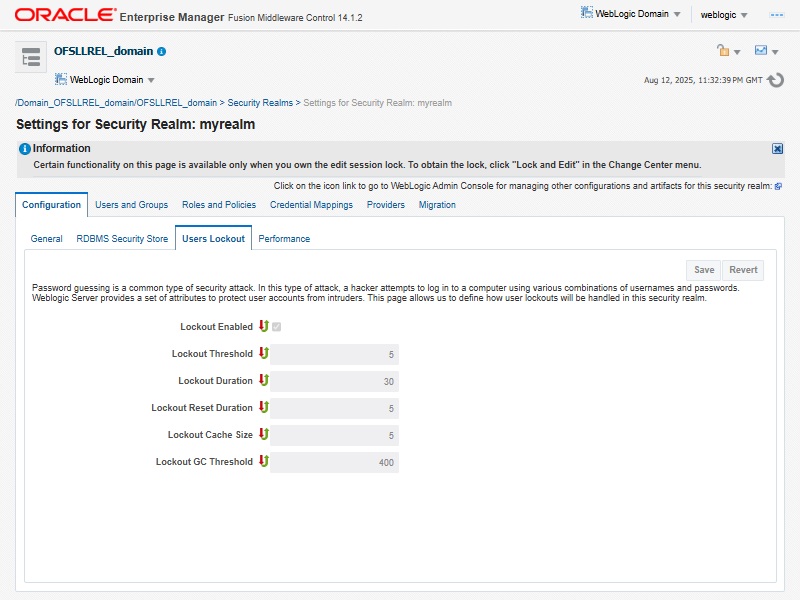
Task: Click the Save button
Action: [x=704, y=270]
